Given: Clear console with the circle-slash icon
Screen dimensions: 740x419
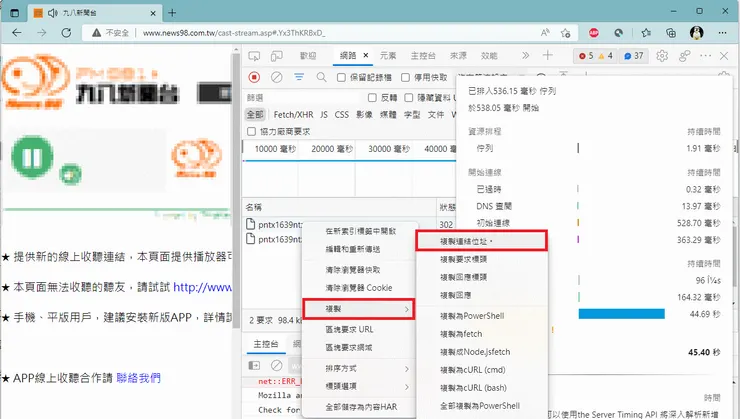Looking at the screenshot, I should 277,365.
